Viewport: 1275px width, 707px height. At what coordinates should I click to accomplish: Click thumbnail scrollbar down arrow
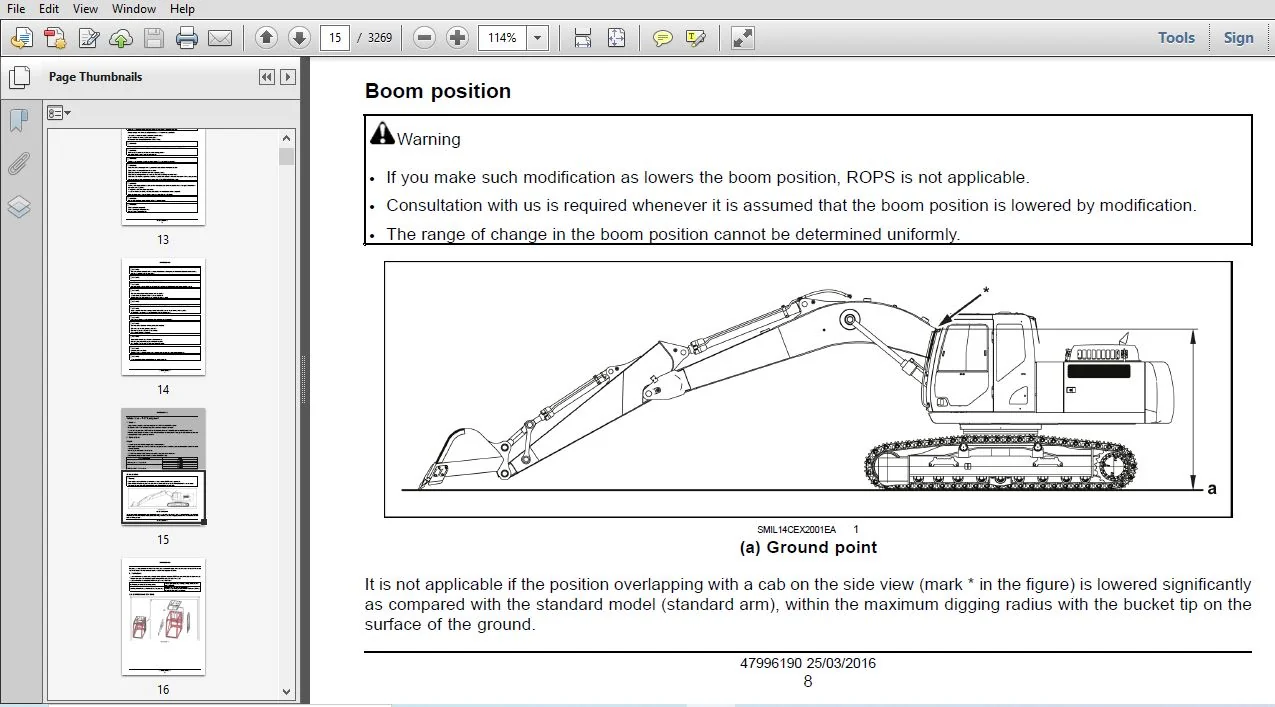287,691
